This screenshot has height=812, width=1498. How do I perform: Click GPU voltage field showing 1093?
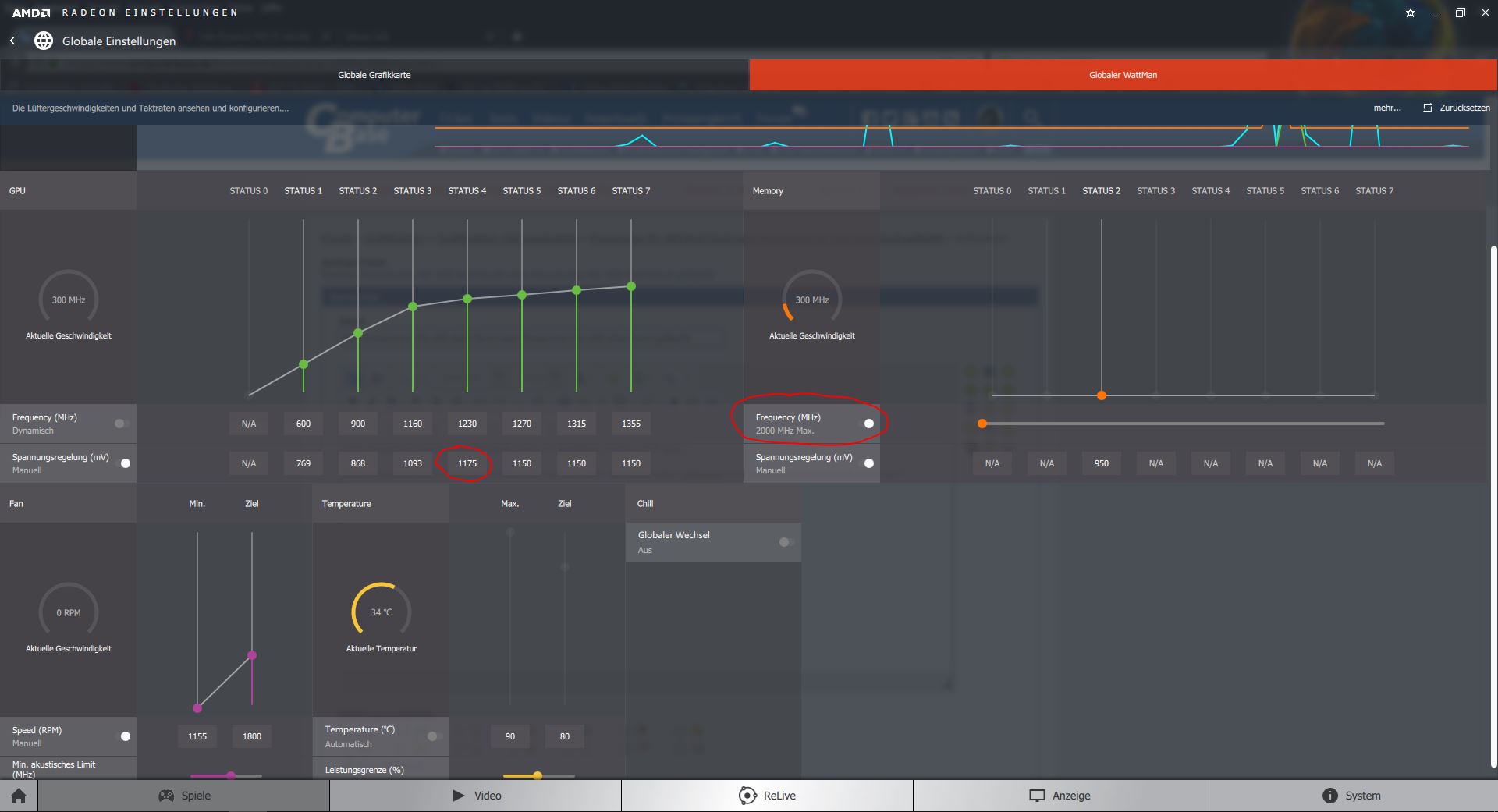pyautogui.click(x=413, y=463)
